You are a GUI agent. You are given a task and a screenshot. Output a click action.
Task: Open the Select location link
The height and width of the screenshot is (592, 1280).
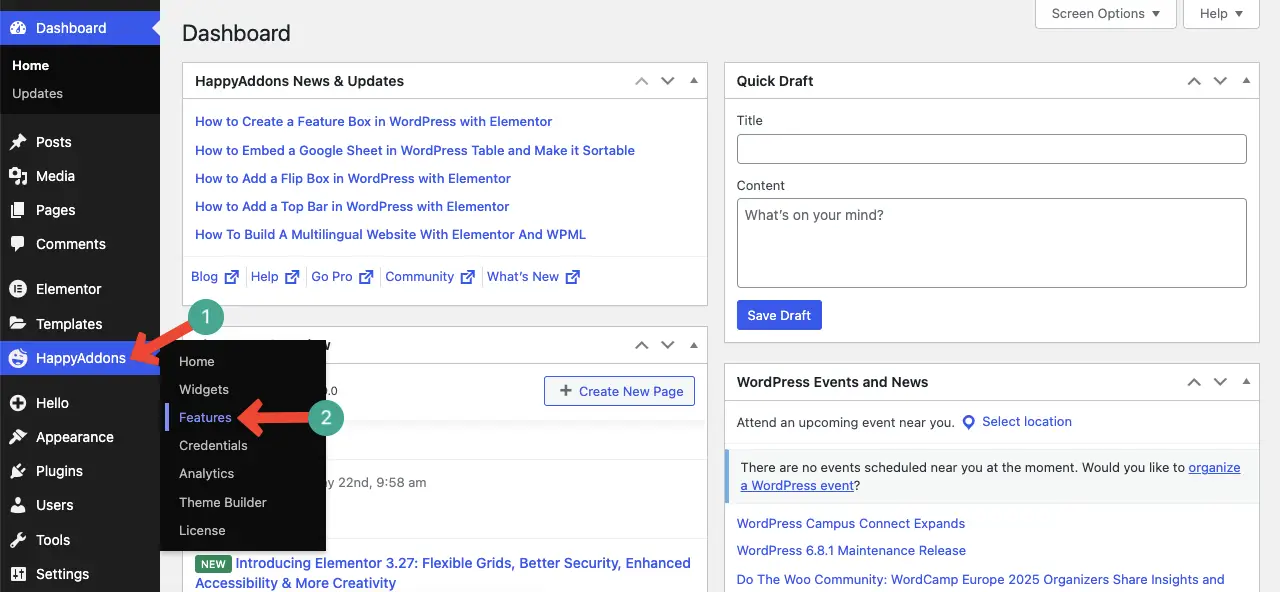1027,422
